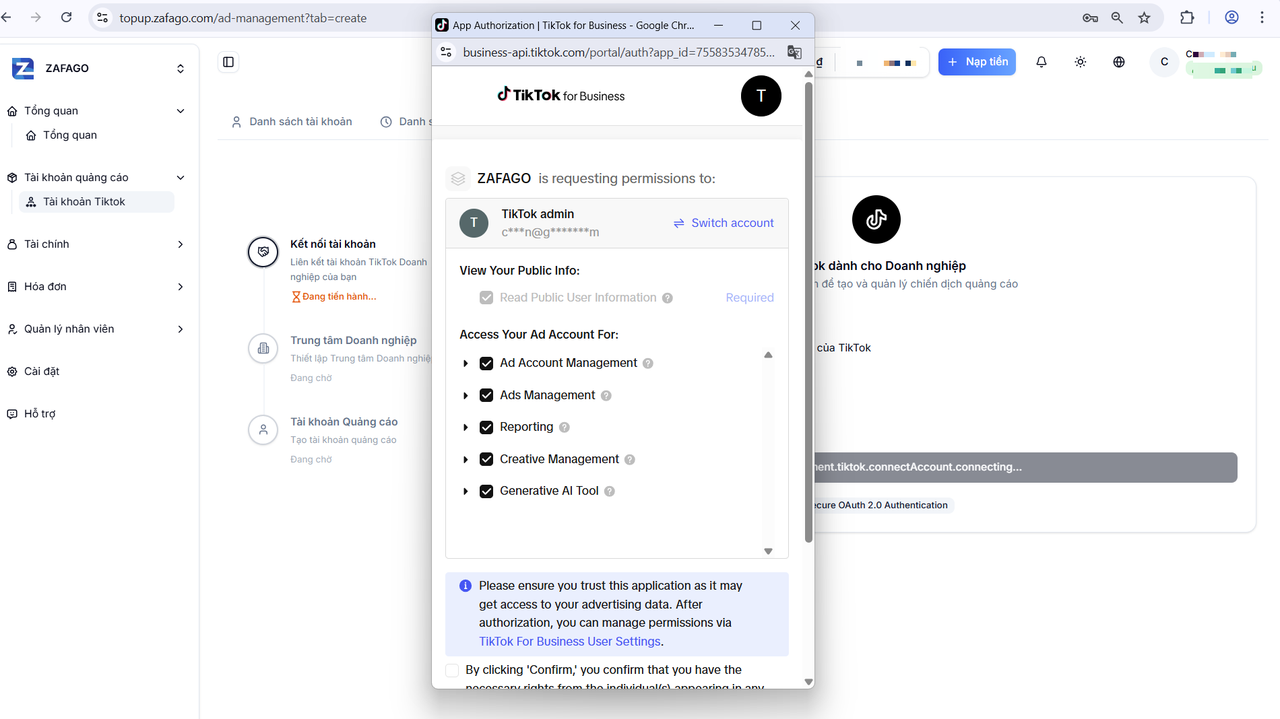Click the Kết nối tài khoản step icon
This screenshot has height=719, width=1280.
point(263,251)
